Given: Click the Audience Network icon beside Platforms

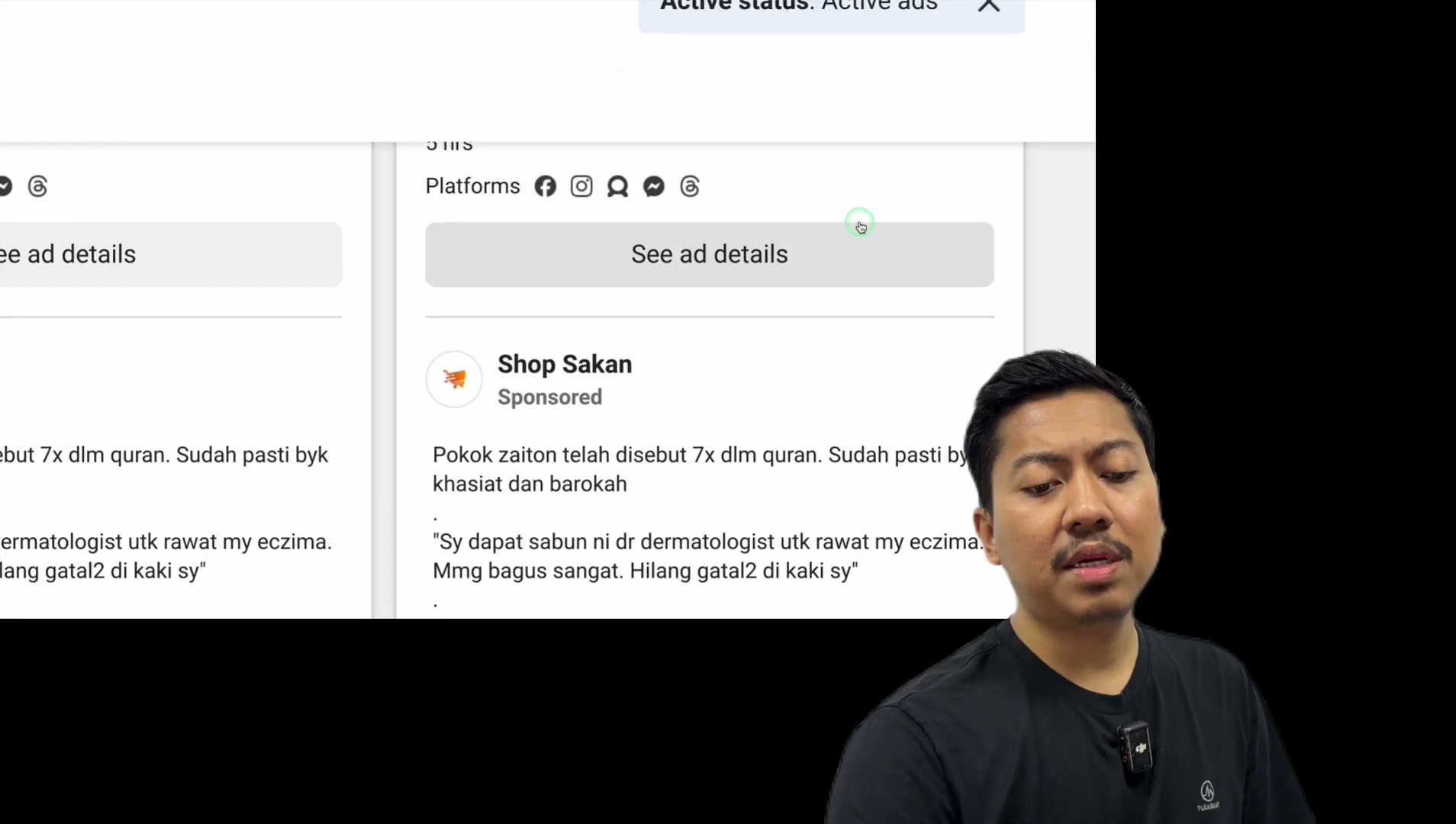Looking at the screenshot, I should coord(617,186).
